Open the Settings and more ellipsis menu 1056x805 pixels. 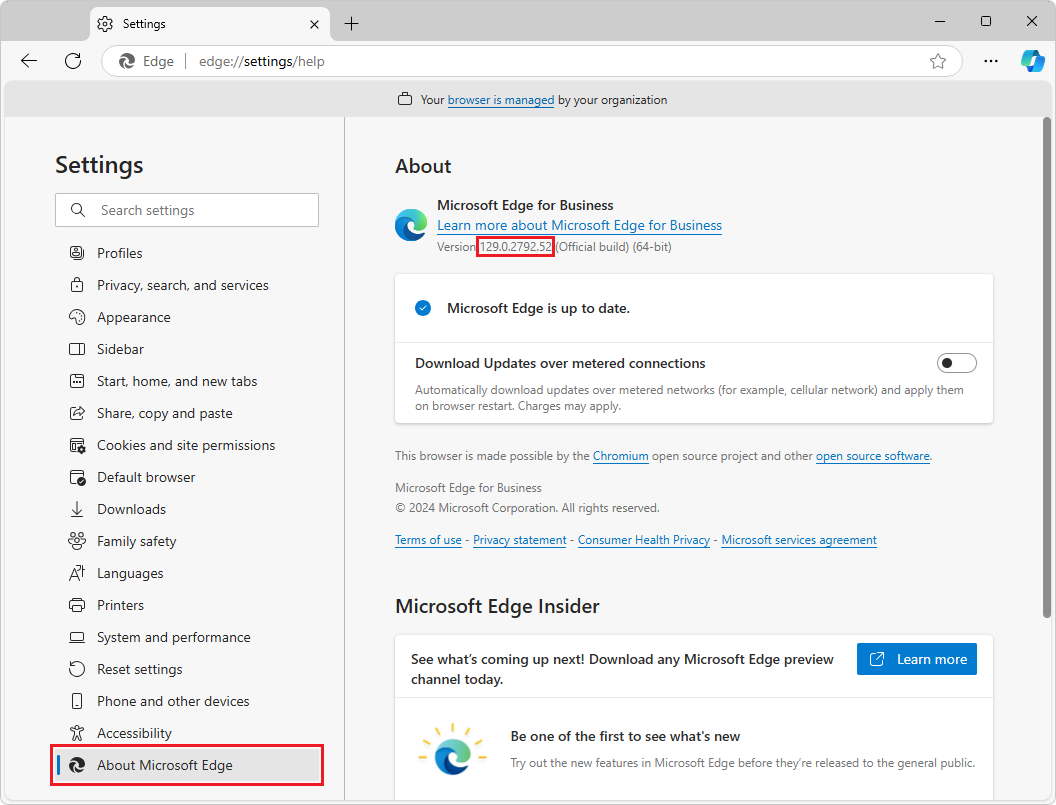990,61
